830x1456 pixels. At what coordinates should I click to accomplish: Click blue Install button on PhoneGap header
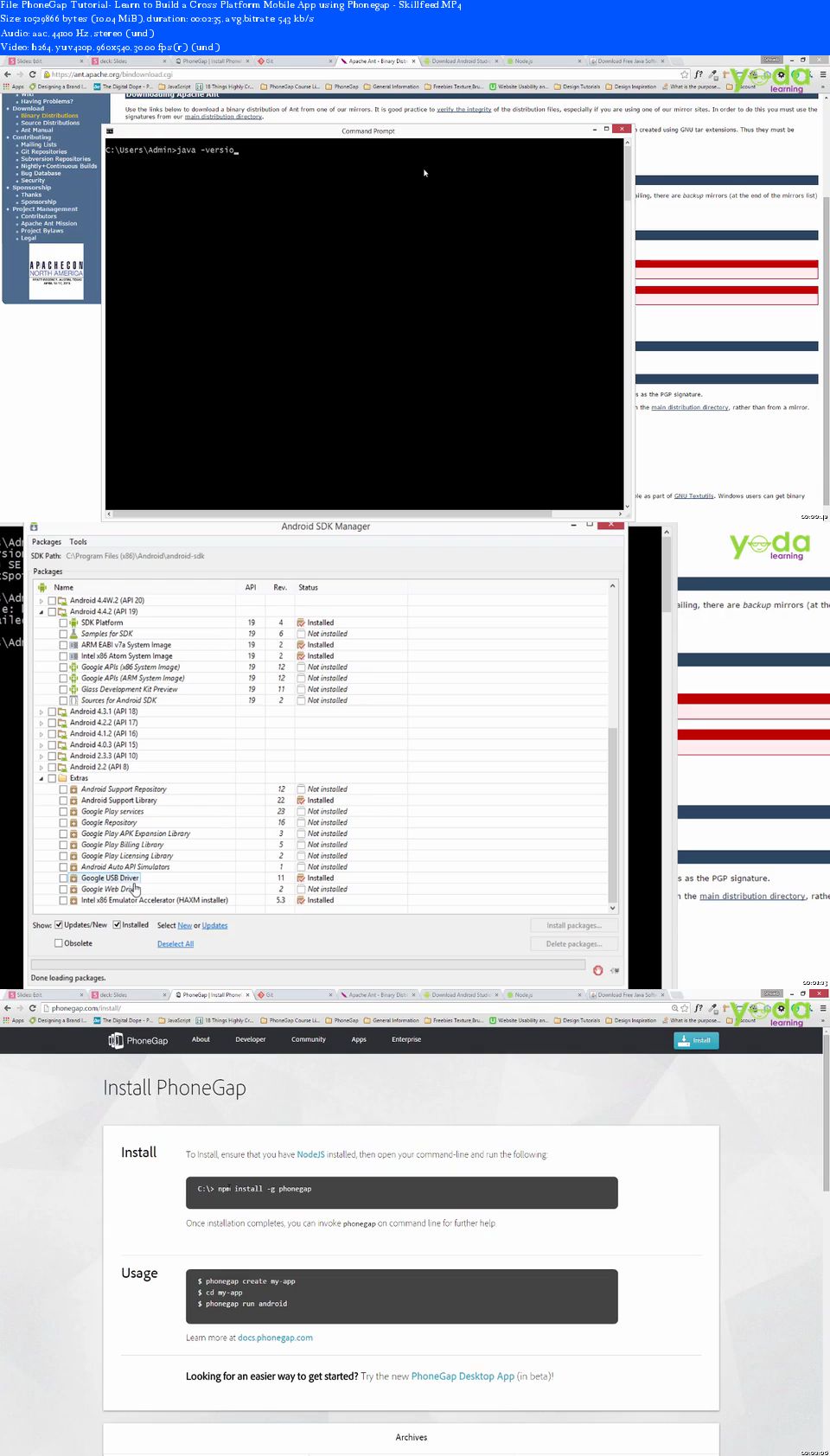[696, 1040]
